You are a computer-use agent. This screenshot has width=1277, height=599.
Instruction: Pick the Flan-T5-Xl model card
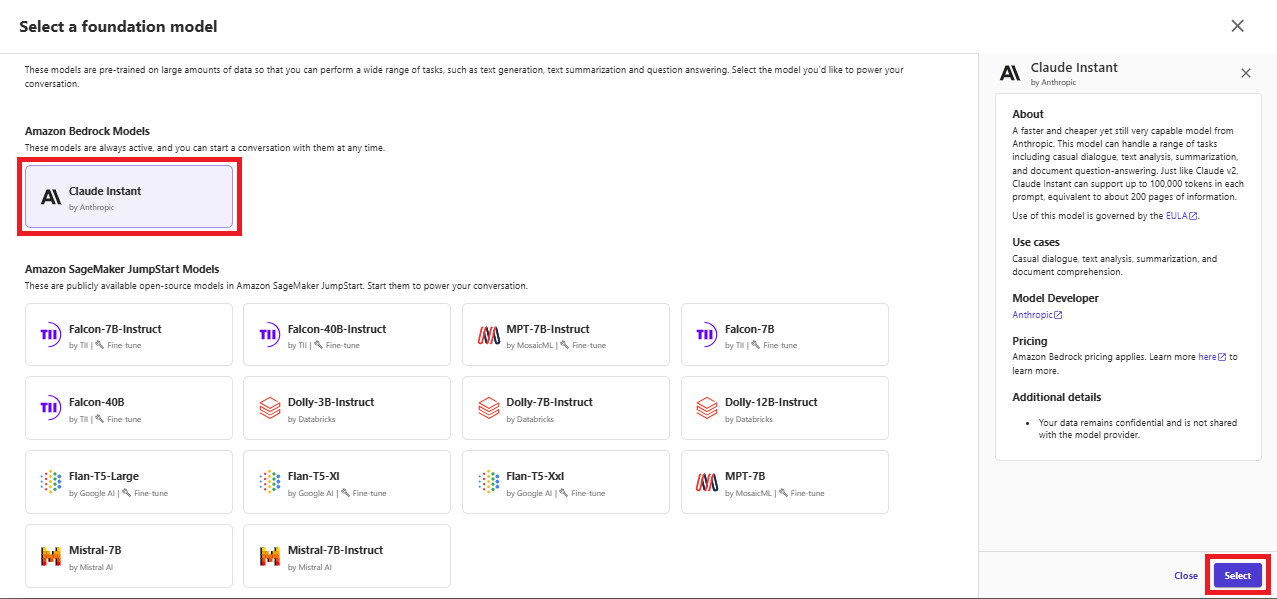(347, 482)
